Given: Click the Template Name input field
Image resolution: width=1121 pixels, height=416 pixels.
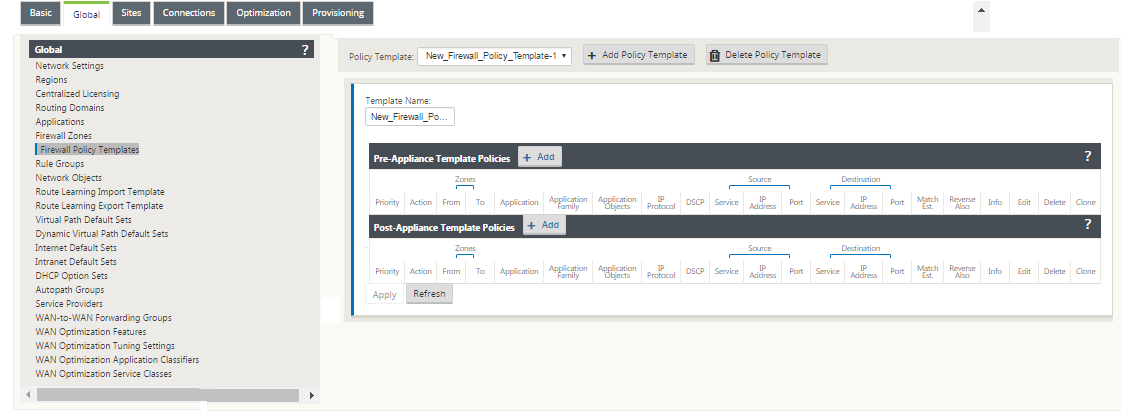Looking at the screenshot, I should pos(410,117).
